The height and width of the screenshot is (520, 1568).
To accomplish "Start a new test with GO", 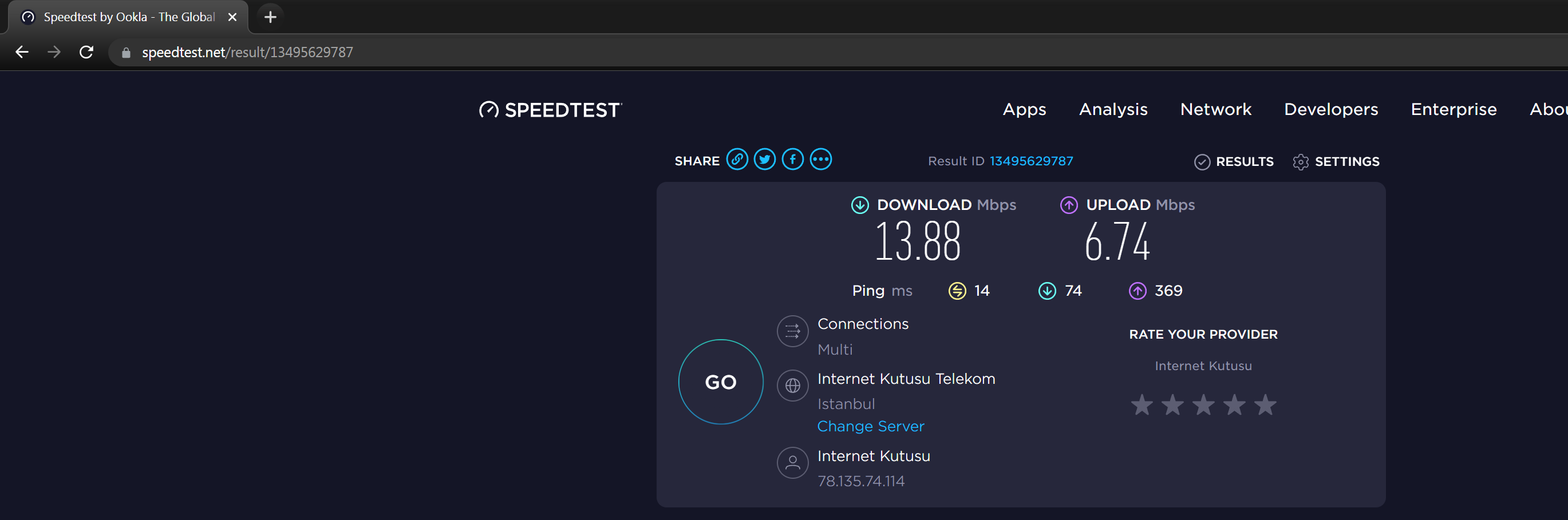I will (x=721, y=382).
